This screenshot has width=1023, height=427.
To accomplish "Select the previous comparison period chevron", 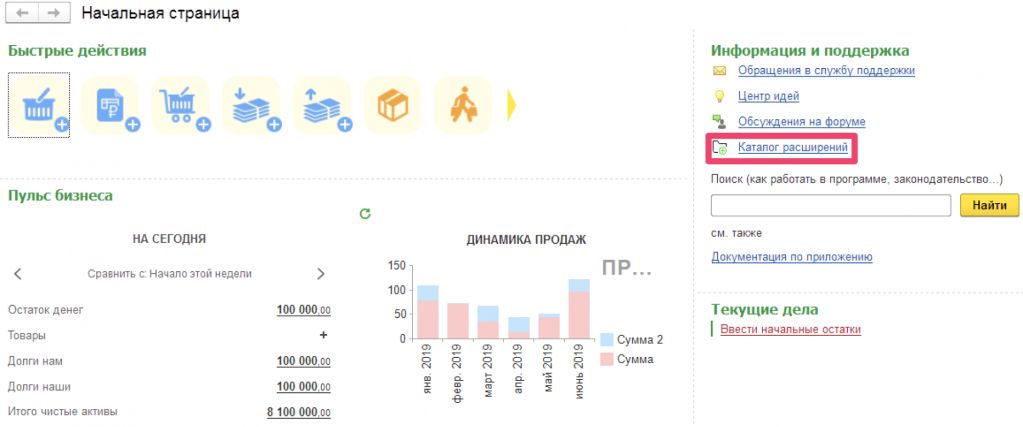I will pyautogui.click(x=18, y=274).
